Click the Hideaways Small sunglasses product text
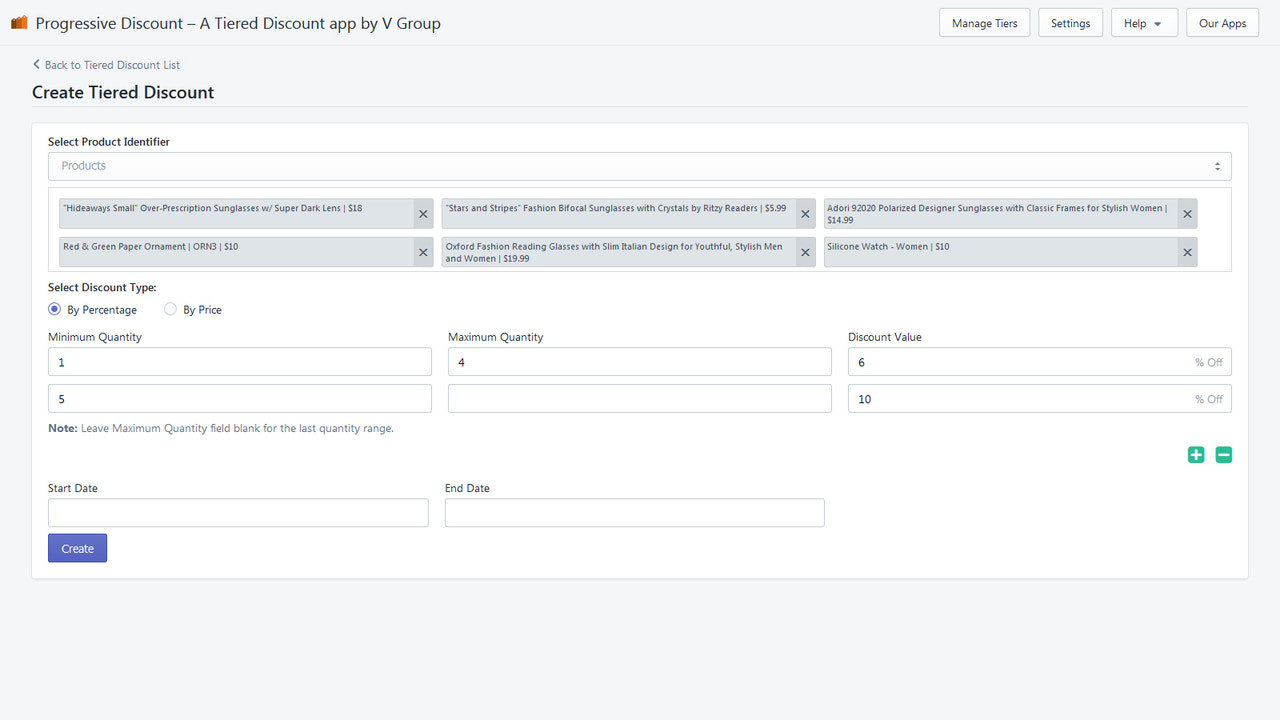Viewport: 1280px width, 720px height. point(212,208)
